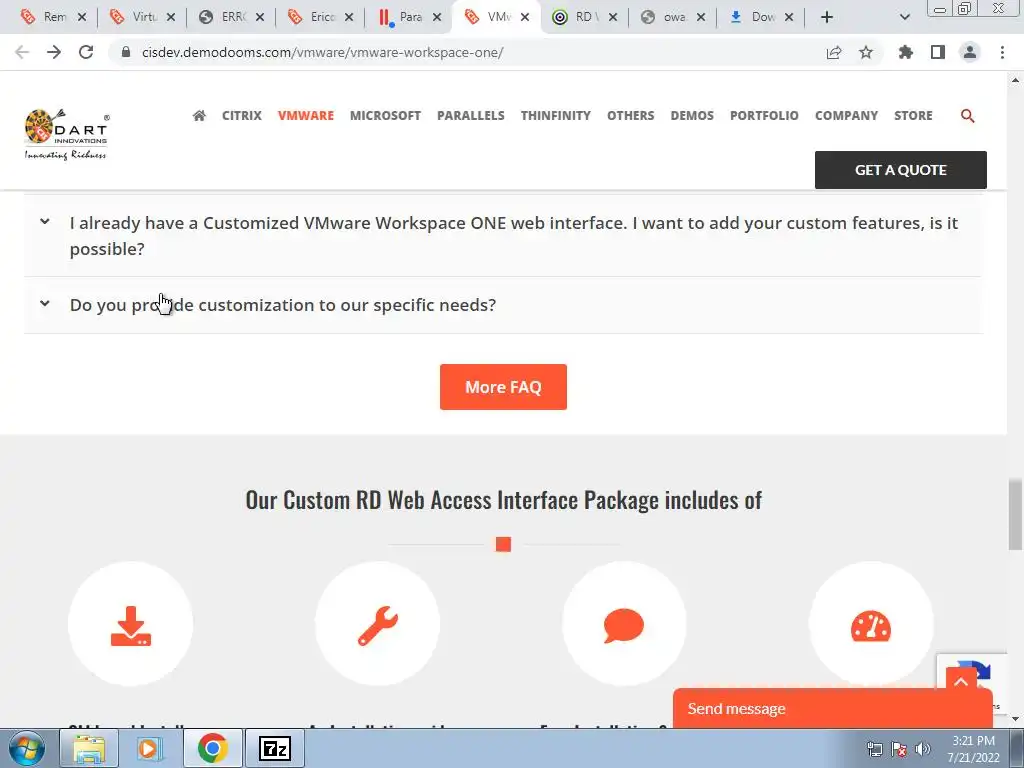Open the OTHERS menu
Viewport: 1024px width, 768px height.
coord(631,116)
